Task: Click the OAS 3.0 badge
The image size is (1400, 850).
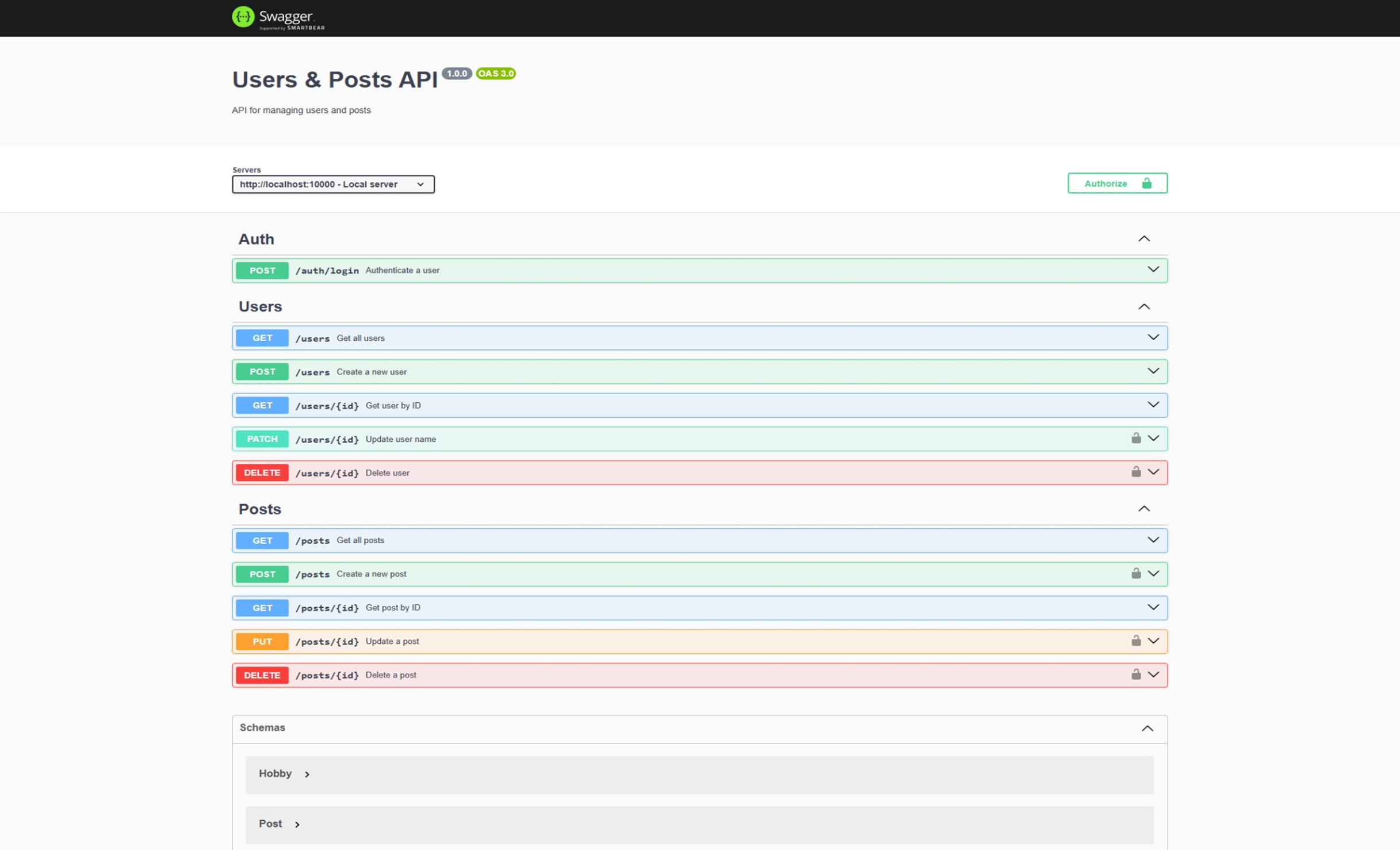Action: click(x=495, y=74)
